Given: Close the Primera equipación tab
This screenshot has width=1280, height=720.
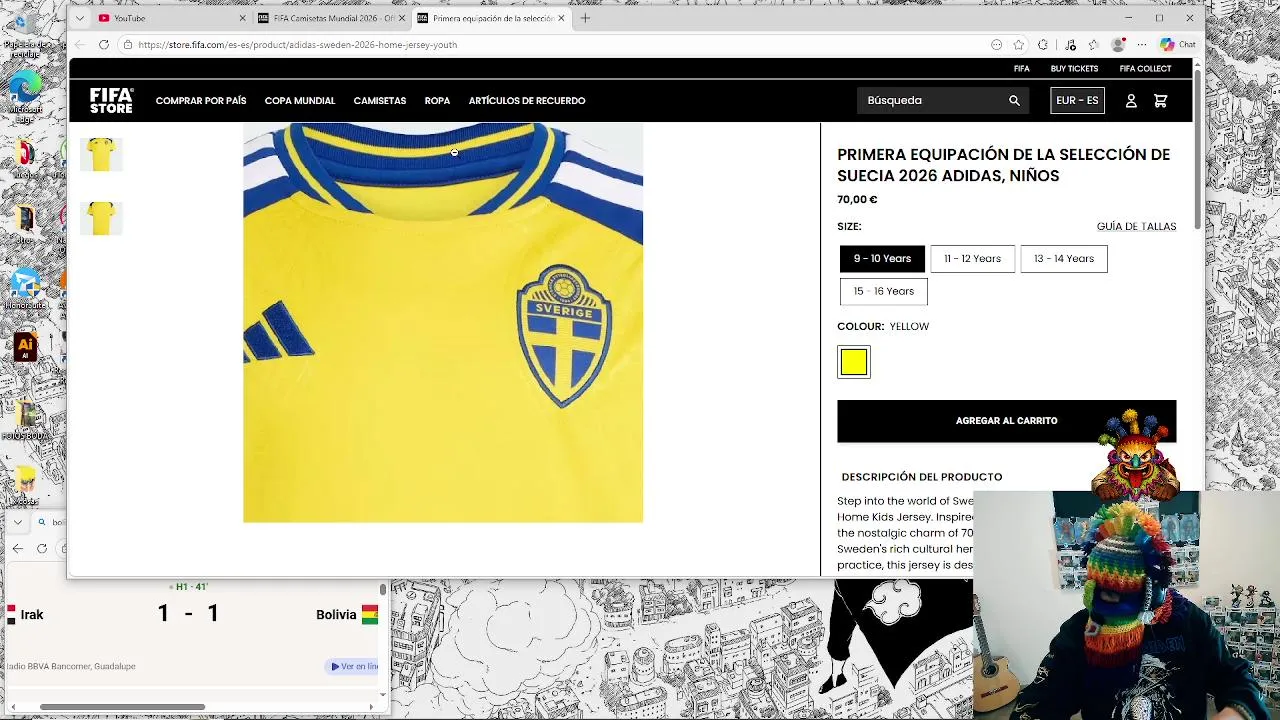Looking at the screenshot, I should (561, 18).
